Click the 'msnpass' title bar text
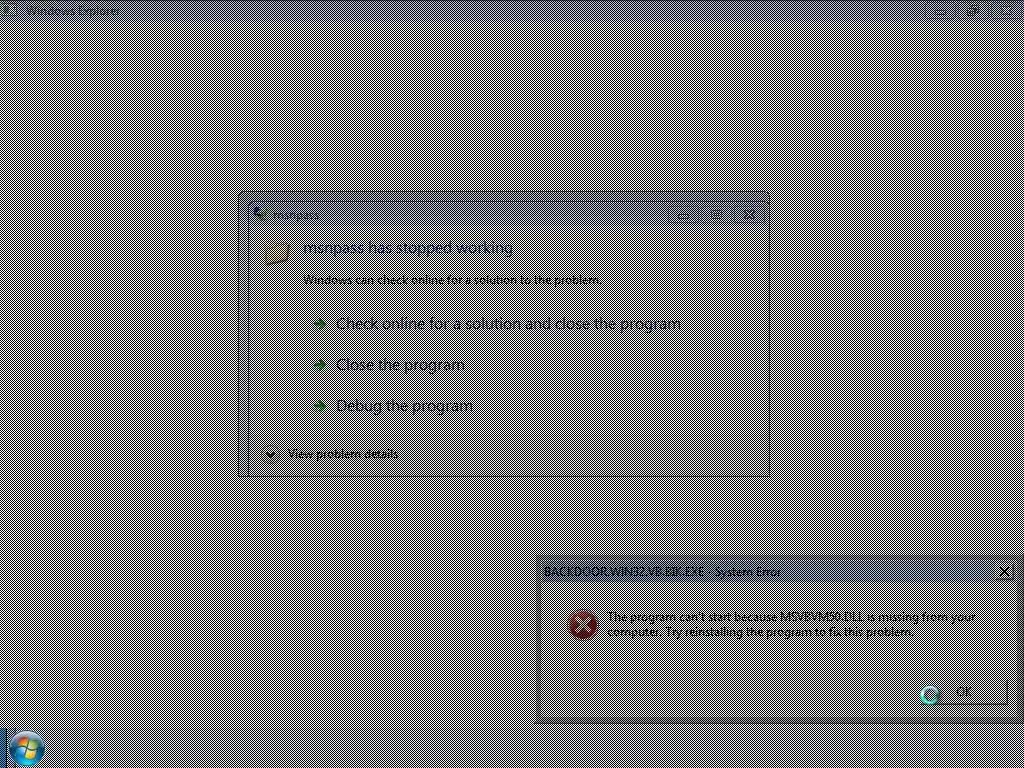The height and width of the screenshot is (768, 1024). pos(296,215)
